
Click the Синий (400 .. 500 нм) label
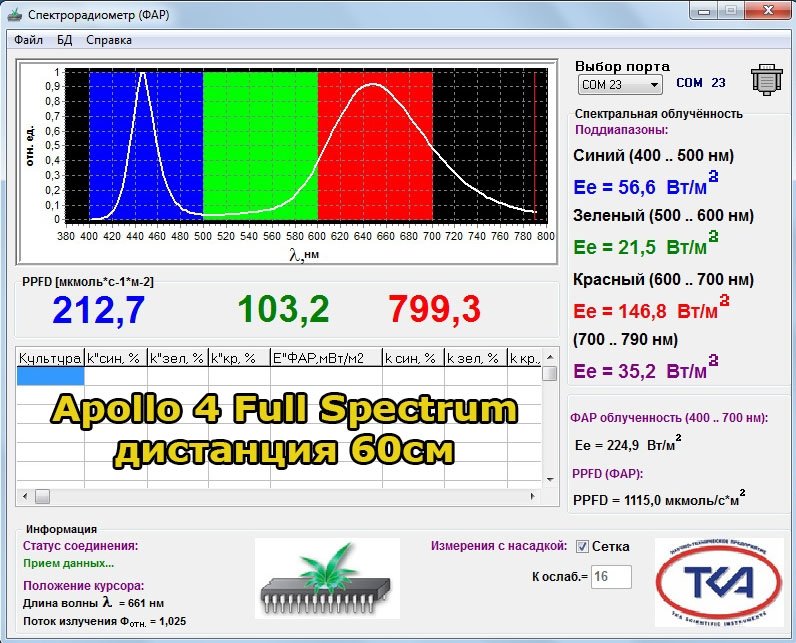click(x=654, y=155)
